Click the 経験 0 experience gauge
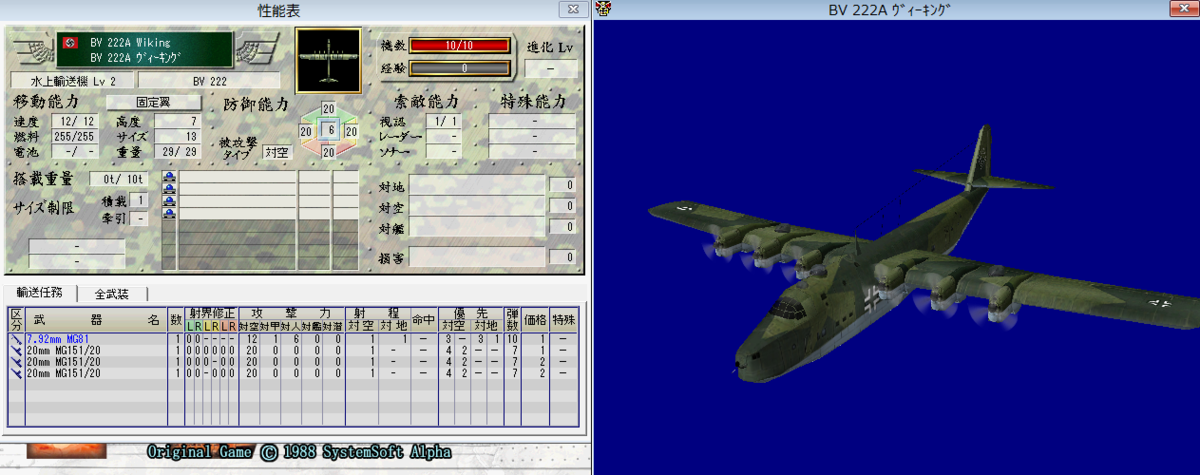Viewport: 1200px width, 475px height. click(x=459, y=69)
